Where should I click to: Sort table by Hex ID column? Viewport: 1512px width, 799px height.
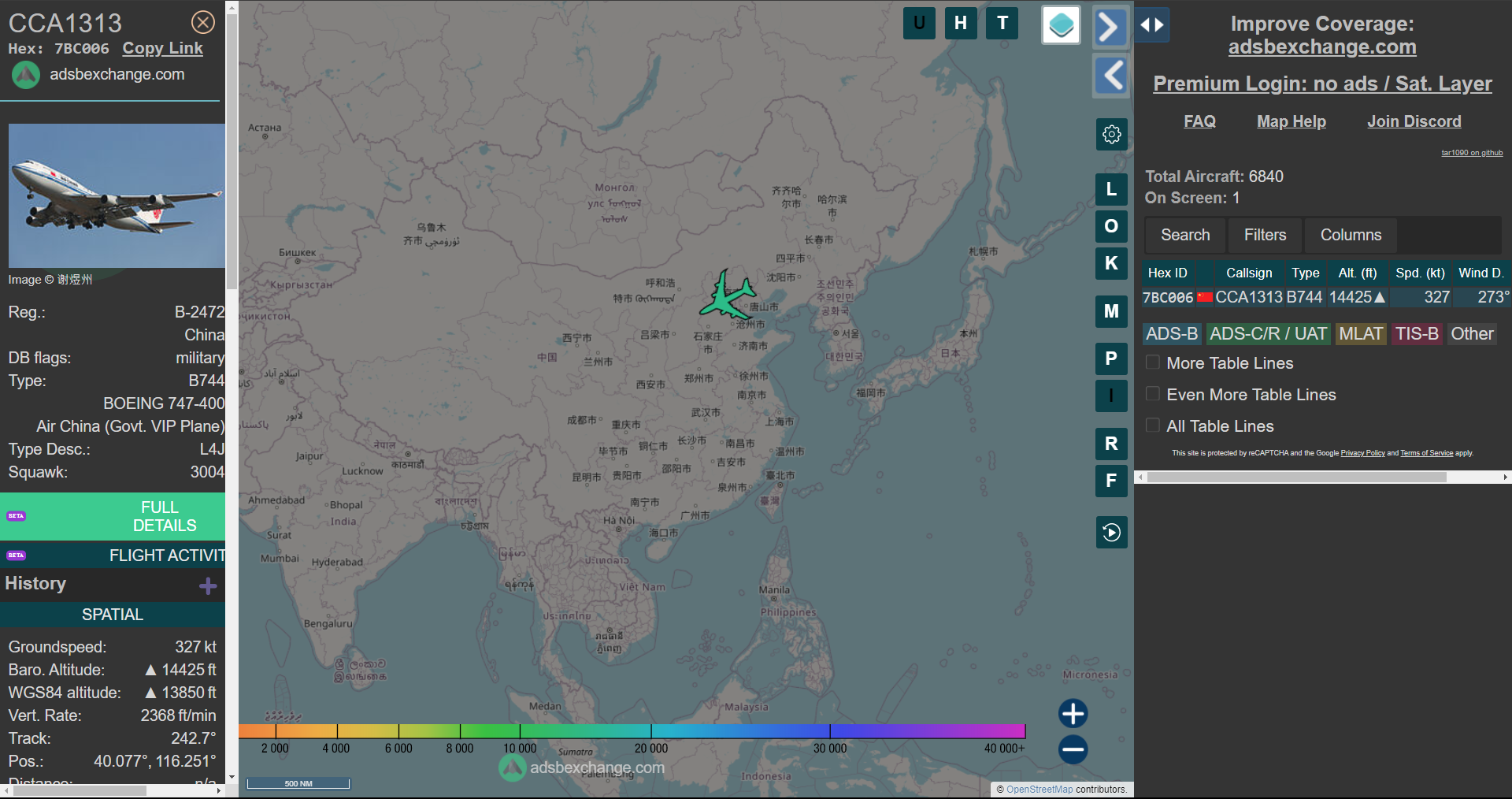pos(1167,273)
